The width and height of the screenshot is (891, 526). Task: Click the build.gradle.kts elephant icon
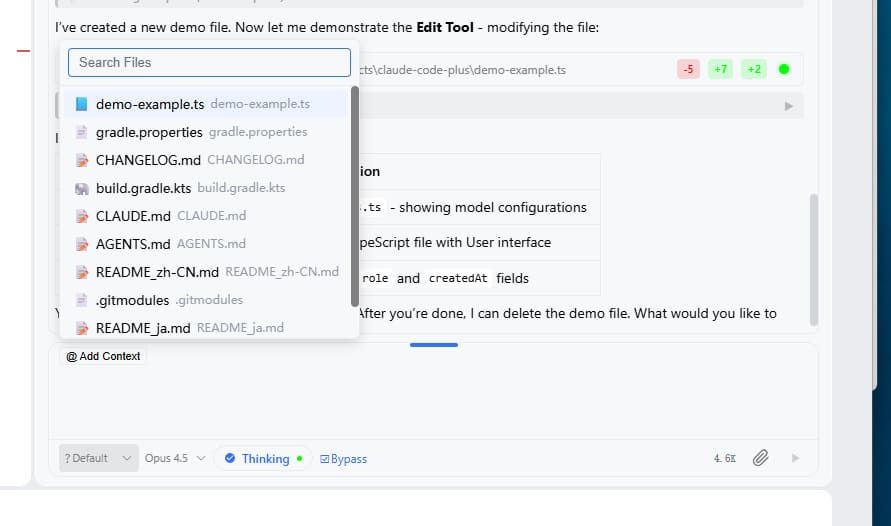pyautogui.click(x=81, y=188)
